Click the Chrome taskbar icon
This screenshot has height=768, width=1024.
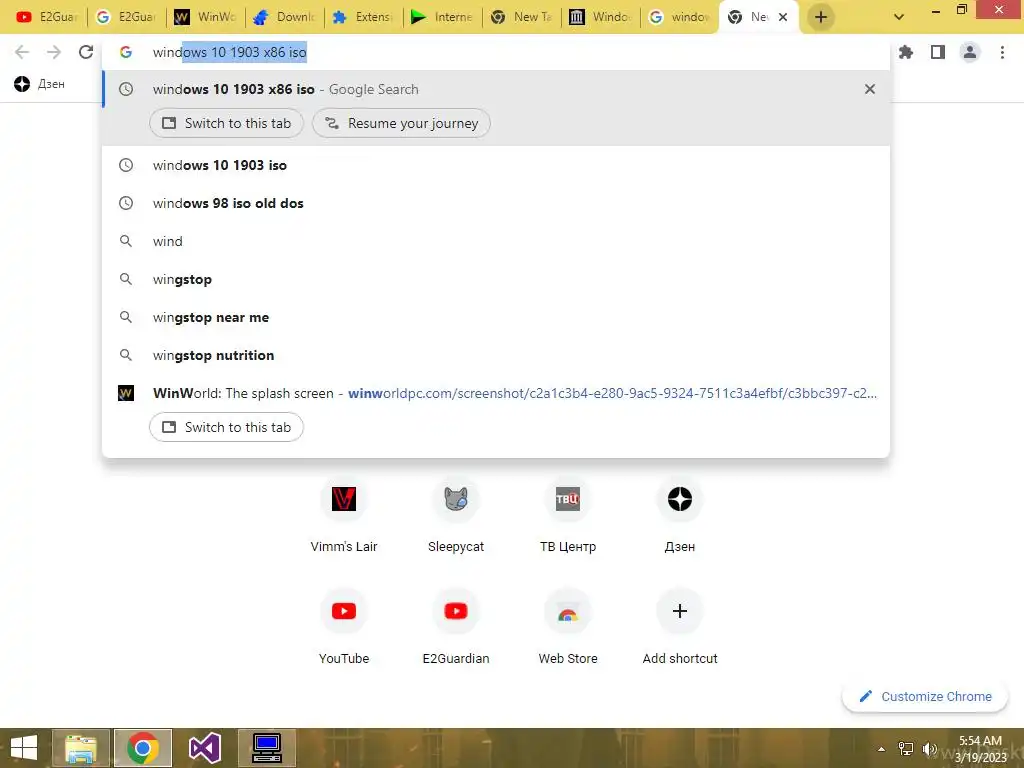click(x=143, y=748)
